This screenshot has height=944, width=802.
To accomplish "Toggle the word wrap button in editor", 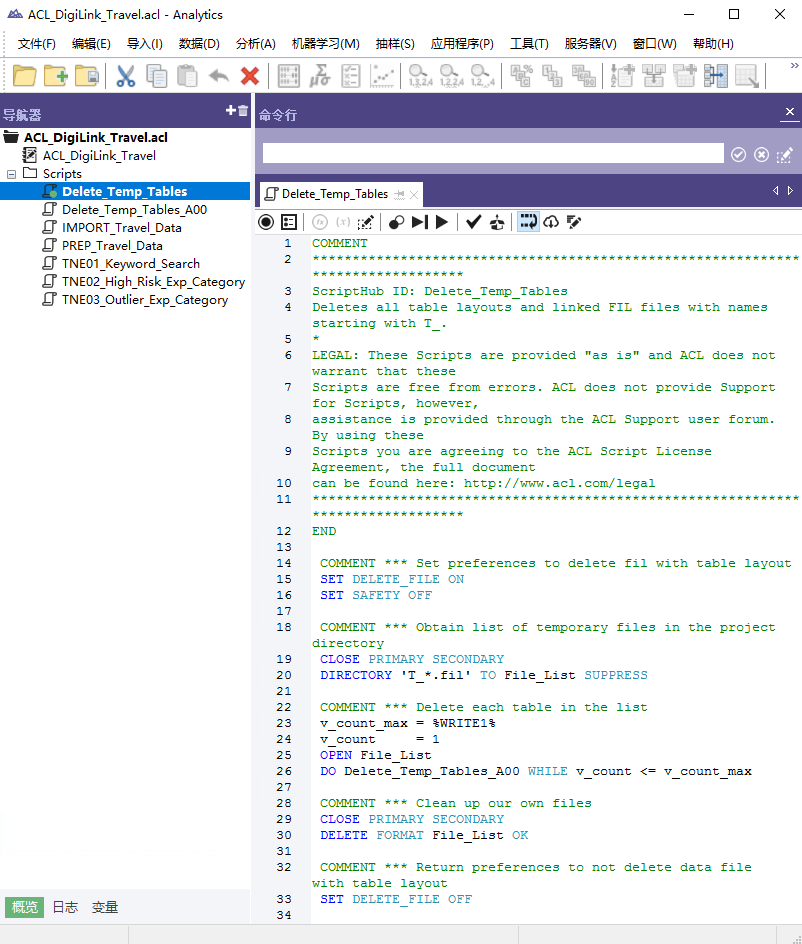I will pos(528,222).
